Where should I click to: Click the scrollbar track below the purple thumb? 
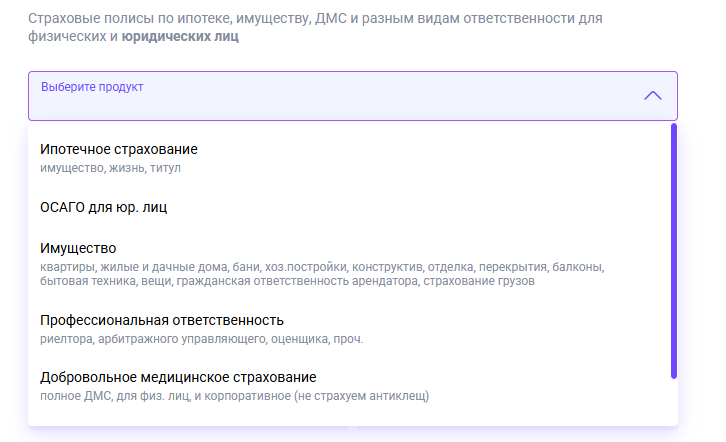pyautogui.click(x=674, y=402)
